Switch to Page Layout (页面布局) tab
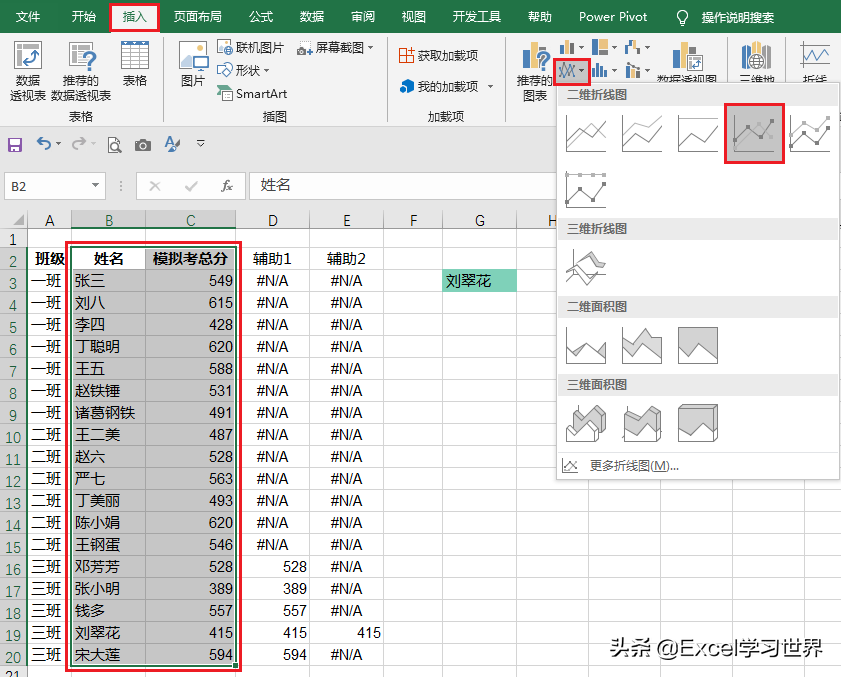The height and width of the screenshot is (677, 841). (x=197, y=17)
